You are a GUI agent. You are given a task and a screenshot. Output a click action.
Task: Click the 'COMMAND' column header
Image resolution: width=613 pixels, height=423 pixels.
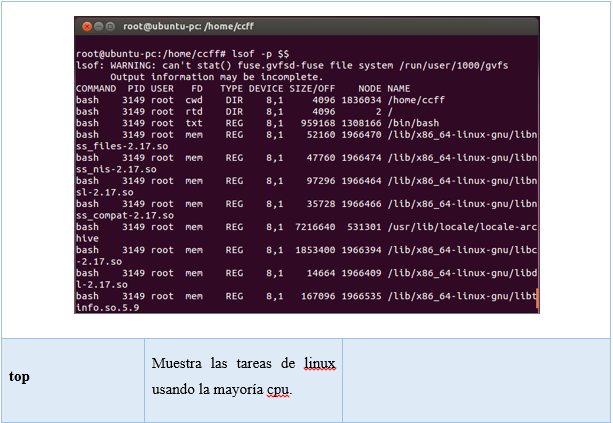(x=96, y=89)
